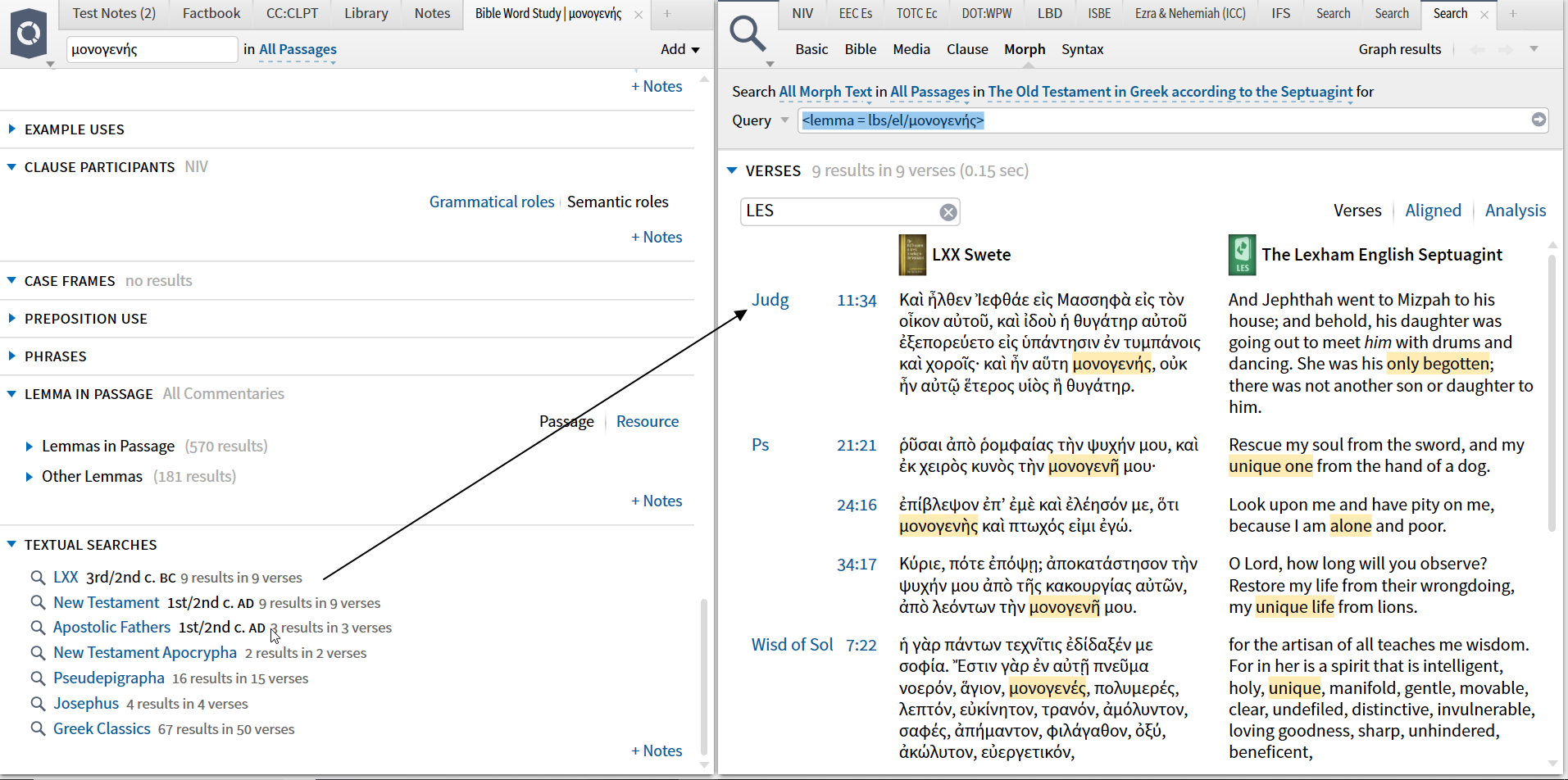Image resolution: width=1568 pixels, height=780 pixels.
Task: Click the Bible Word Study panel logo icon
Action: pyautogui.click(x=28, y=34)
